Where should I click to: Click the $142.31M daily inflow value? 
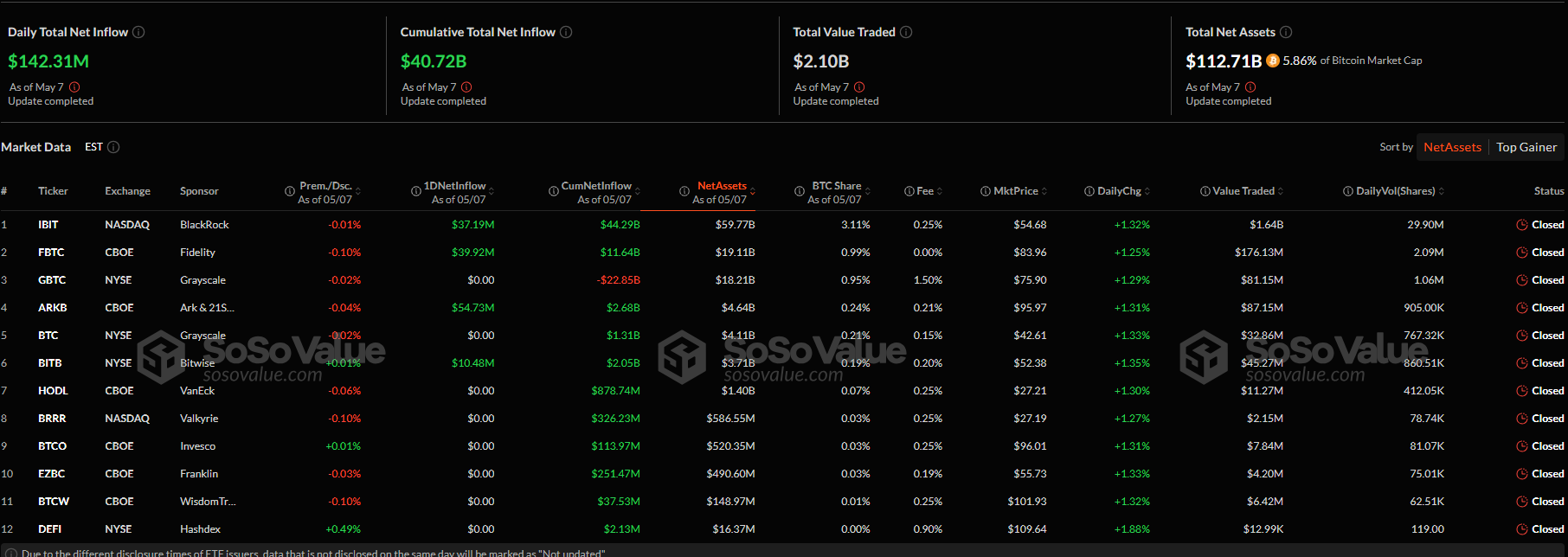point(48,61)
